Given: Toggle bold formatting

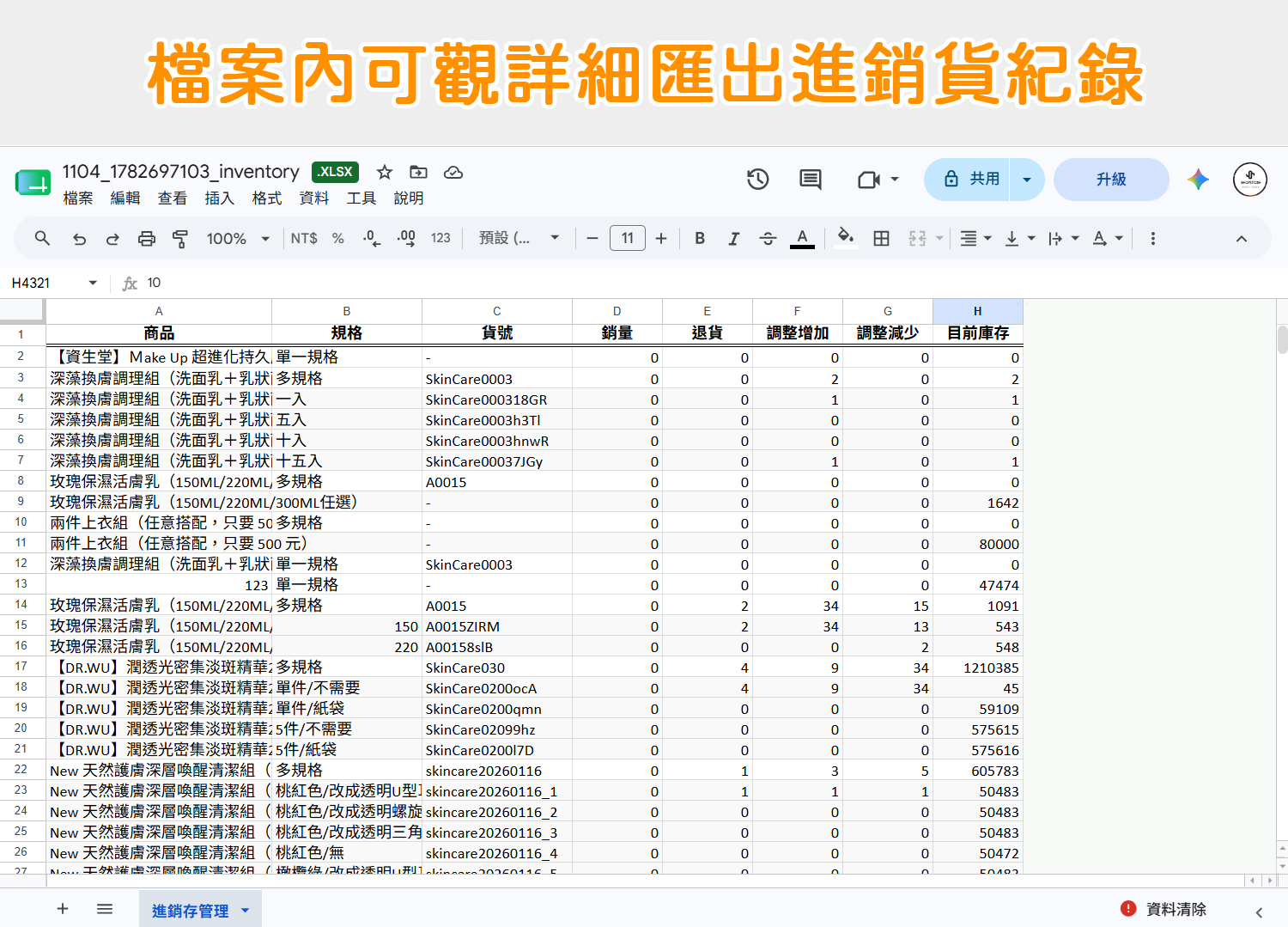Looking at the screenshot, I should pyautogui.click(x=700, y=238).
